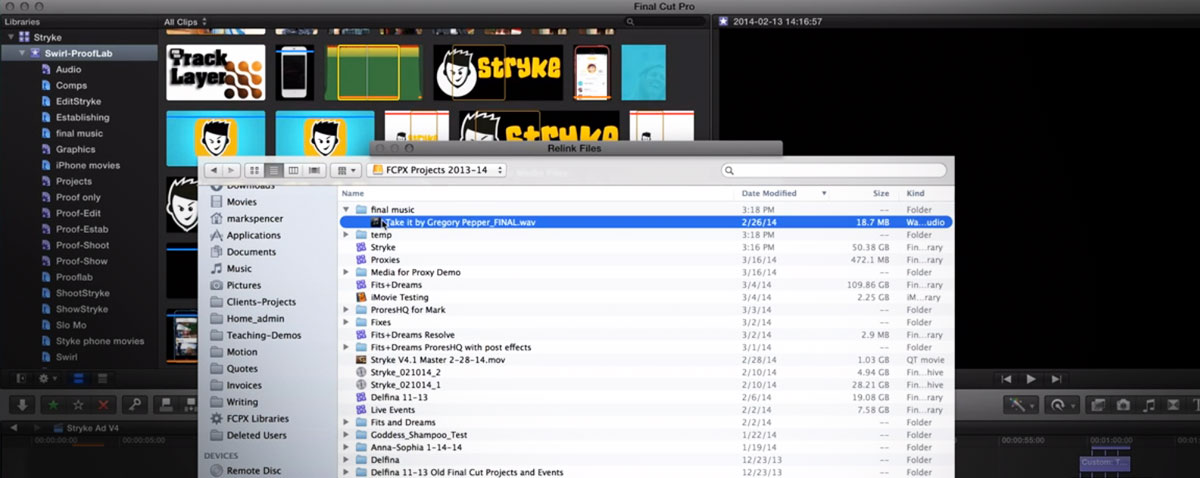This screenshot has height=478, width=1200.
Task: Select Take it by Gregory Pepper_FINAL.wav file
Action: tap(646, 222)
